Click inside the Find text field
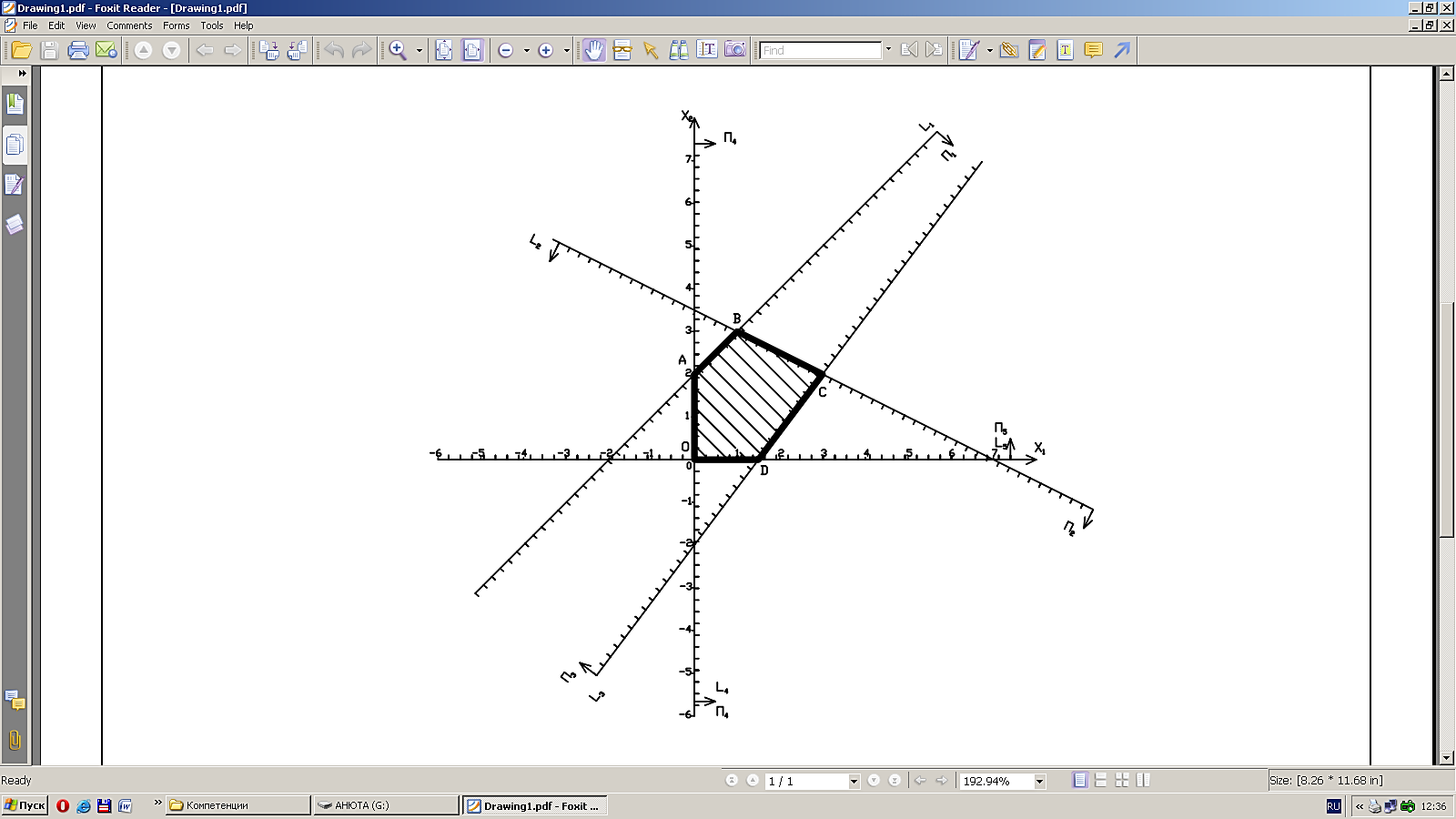Screen dimensions: 1456x819 [x=821, y=50]
